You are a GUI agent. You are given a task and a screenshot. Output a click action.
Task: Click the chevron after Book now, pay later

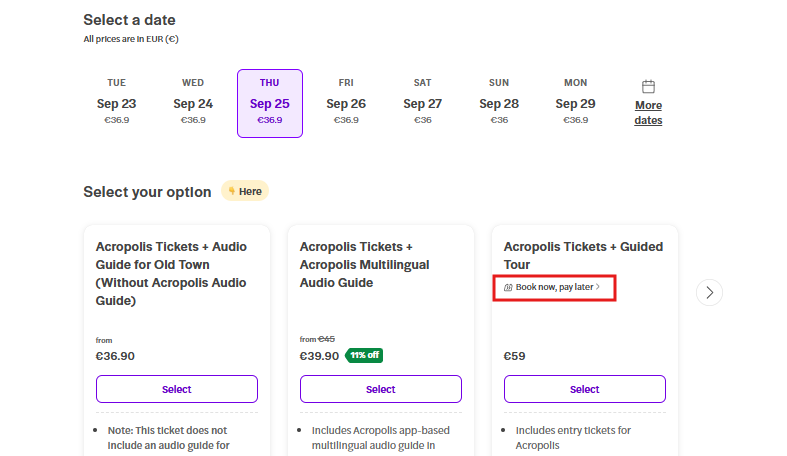[x=598, y=287]
